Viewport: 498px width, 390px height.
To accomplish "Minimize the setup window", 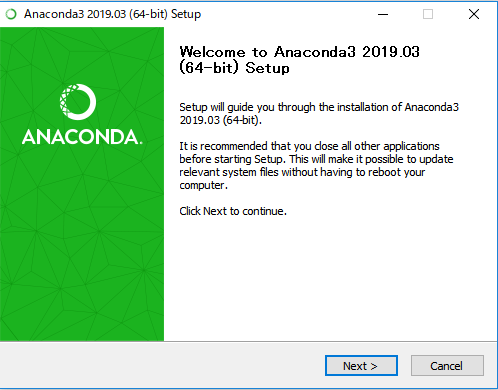I will click(x=383, y=14).
